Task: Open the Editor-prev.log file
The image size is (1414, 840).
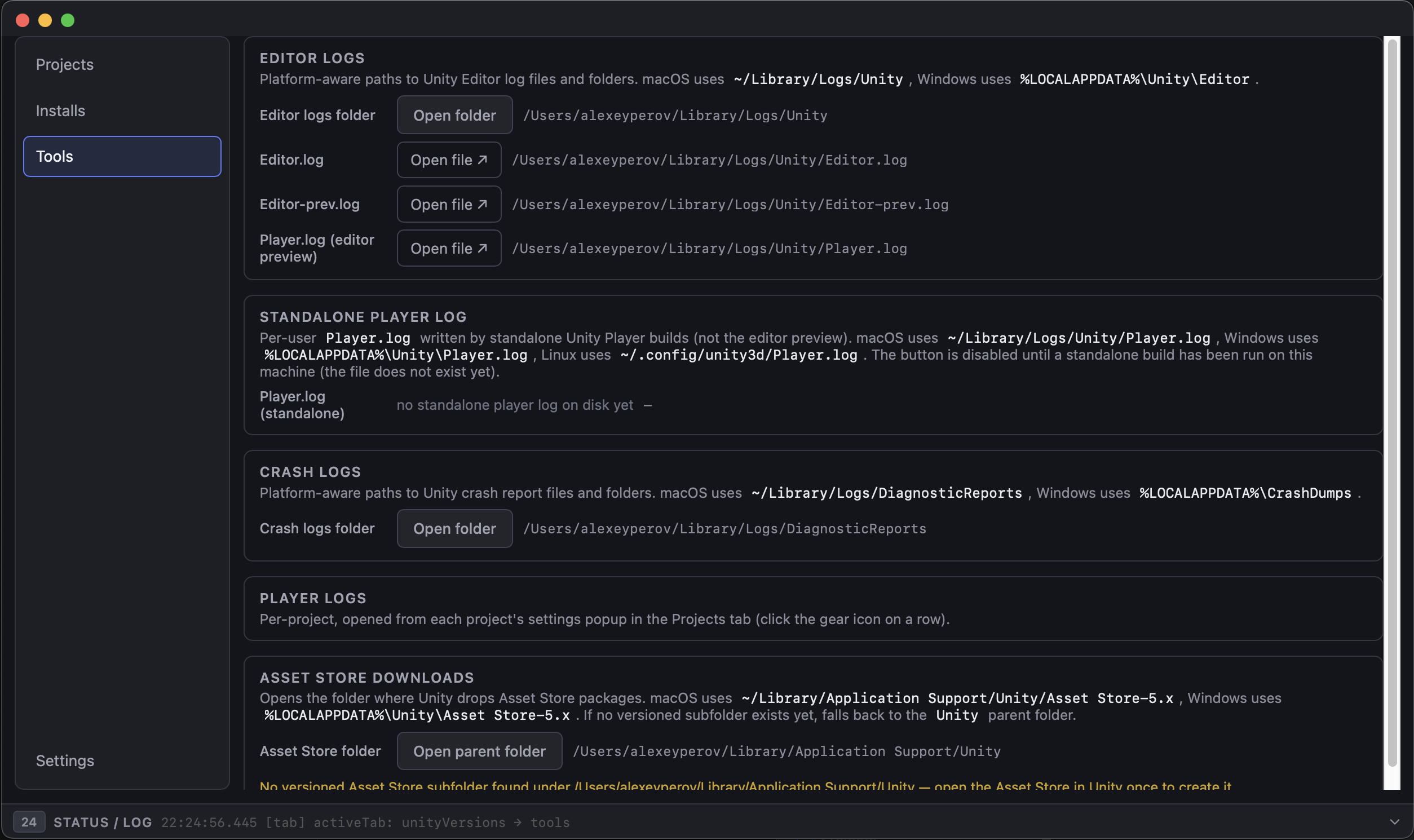Action: 449,204
